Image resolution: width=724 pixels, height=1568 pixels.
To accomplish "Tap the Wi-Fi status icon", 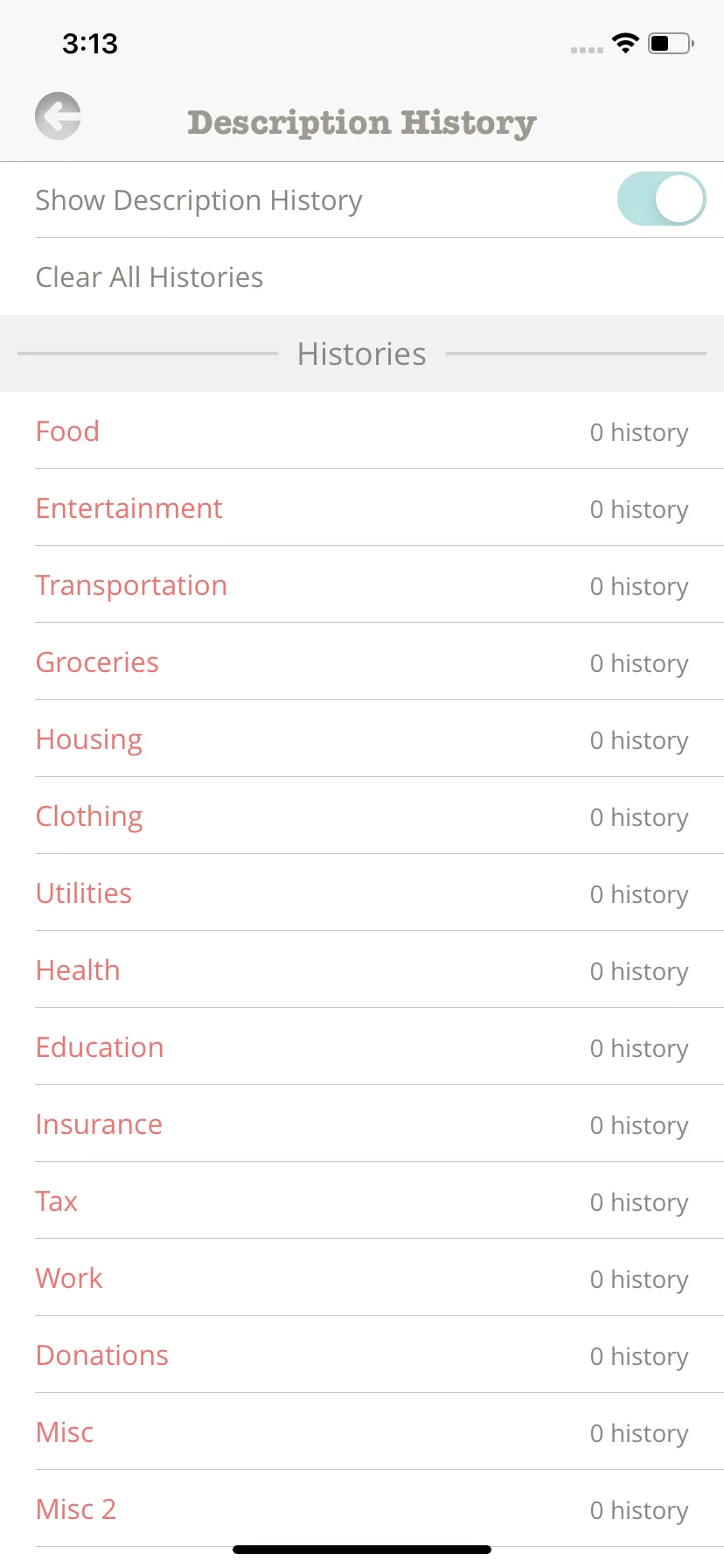I will pos(625,43).
